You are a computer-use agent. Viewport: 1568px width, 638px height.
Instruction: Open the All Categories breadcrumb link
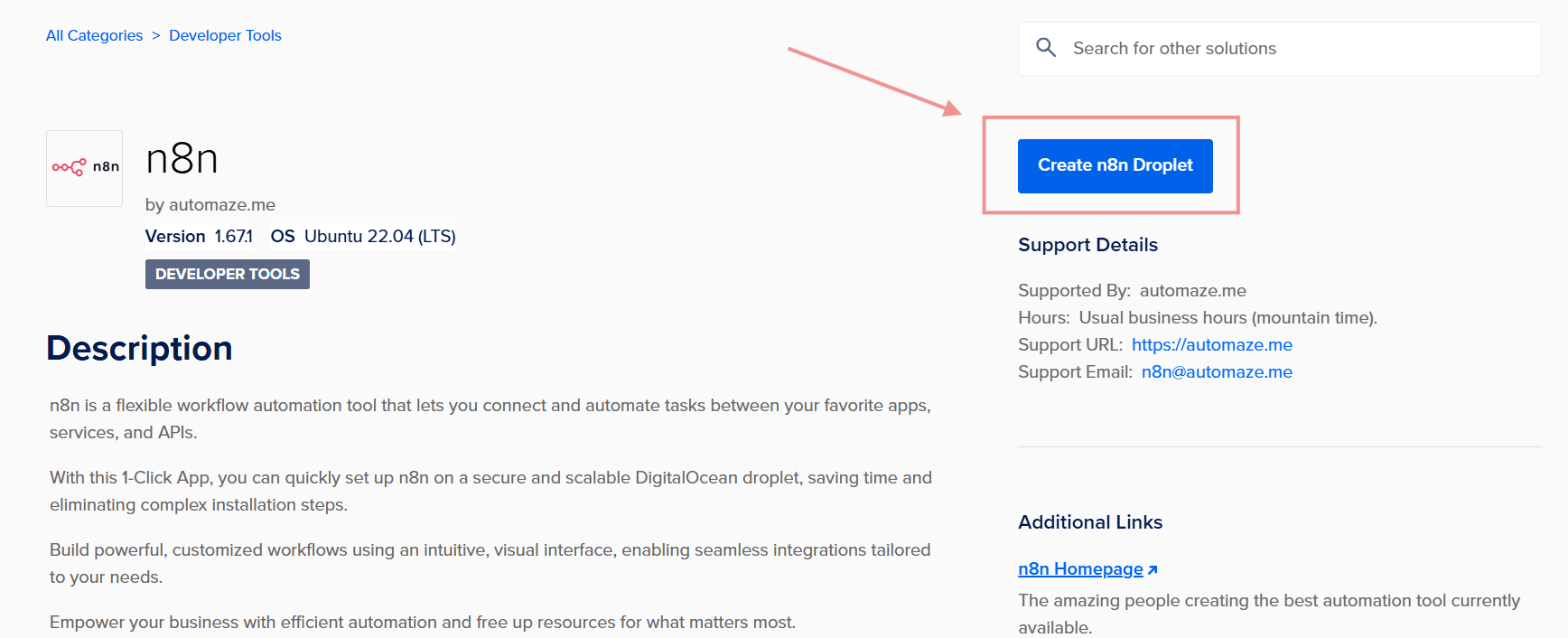coord(94,35)
